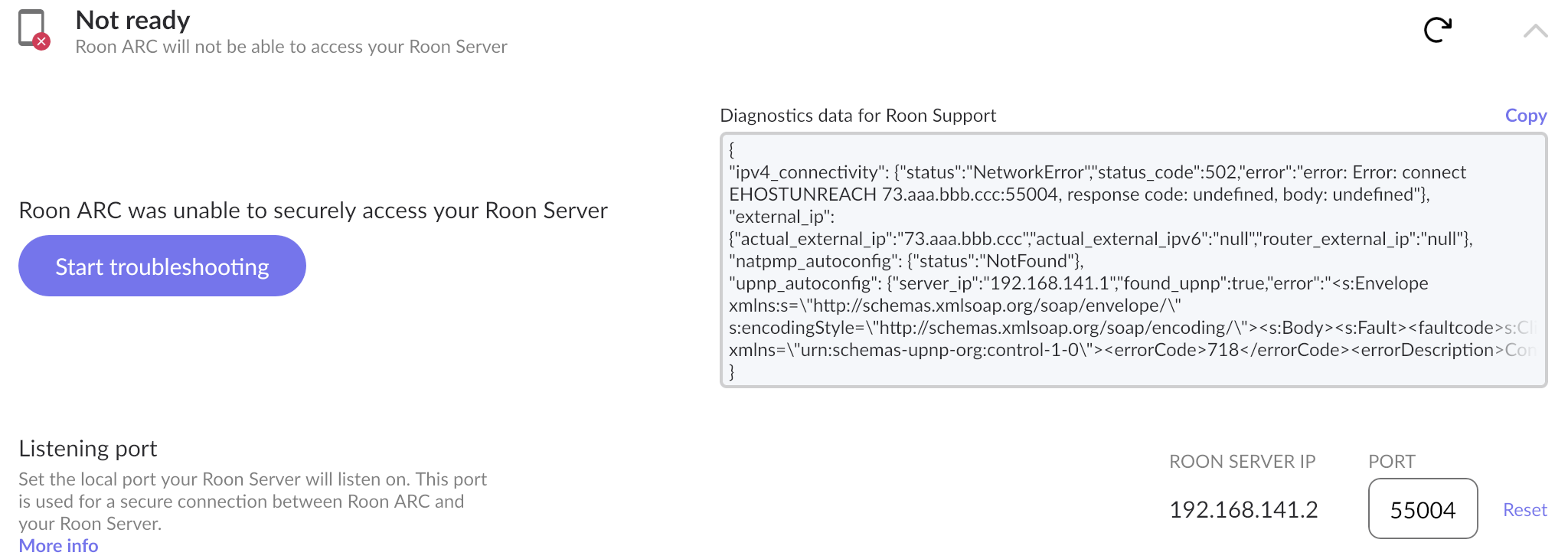Viewport: 1568px width, 559px height.
Task: Click the "Roon ARC will not be able" subtitle
Action: pyautogui.click(x=292, y=47)
